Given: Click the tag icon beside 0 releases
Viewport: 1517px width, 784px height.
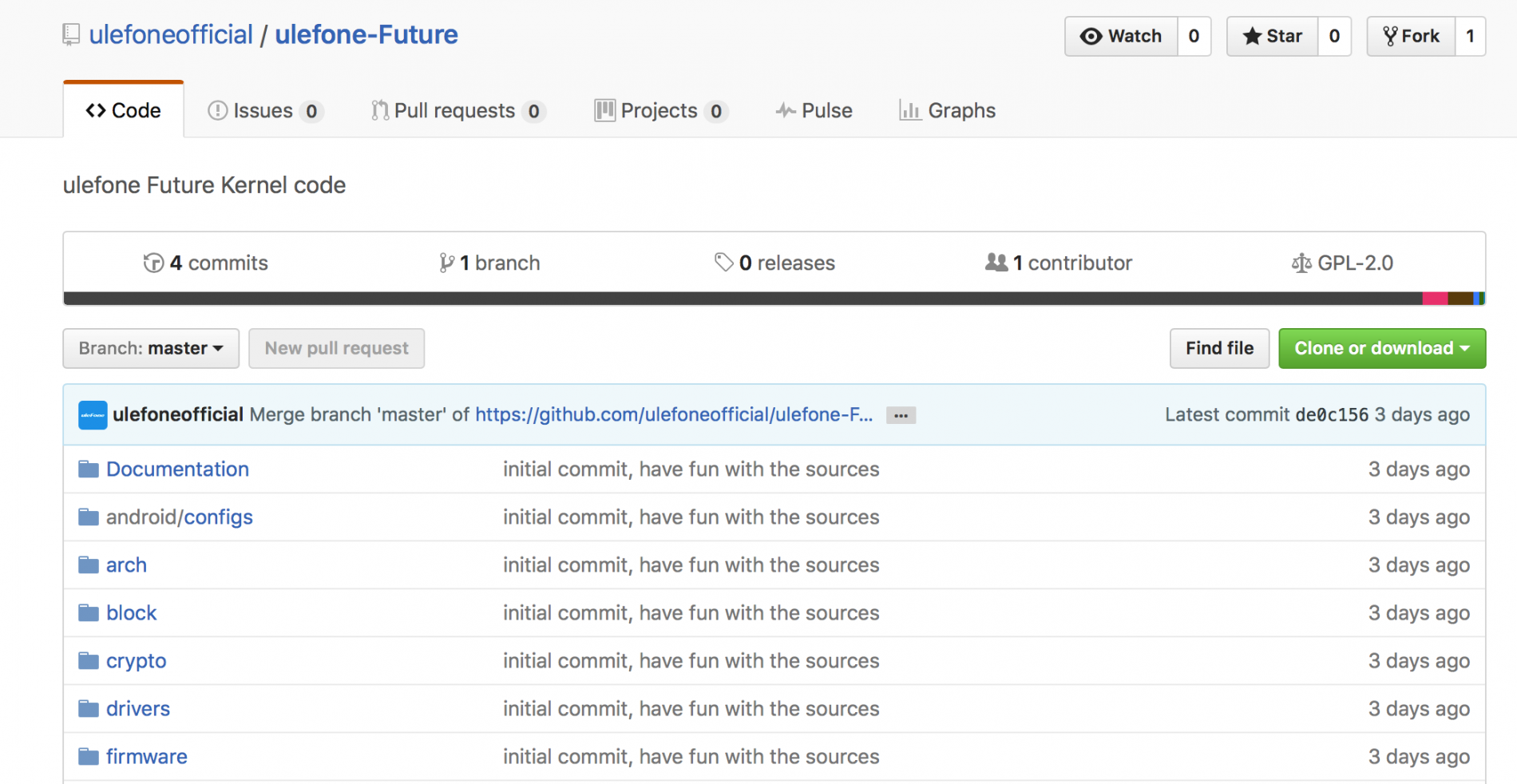Looking at the screenshot, I should (723, 263).
